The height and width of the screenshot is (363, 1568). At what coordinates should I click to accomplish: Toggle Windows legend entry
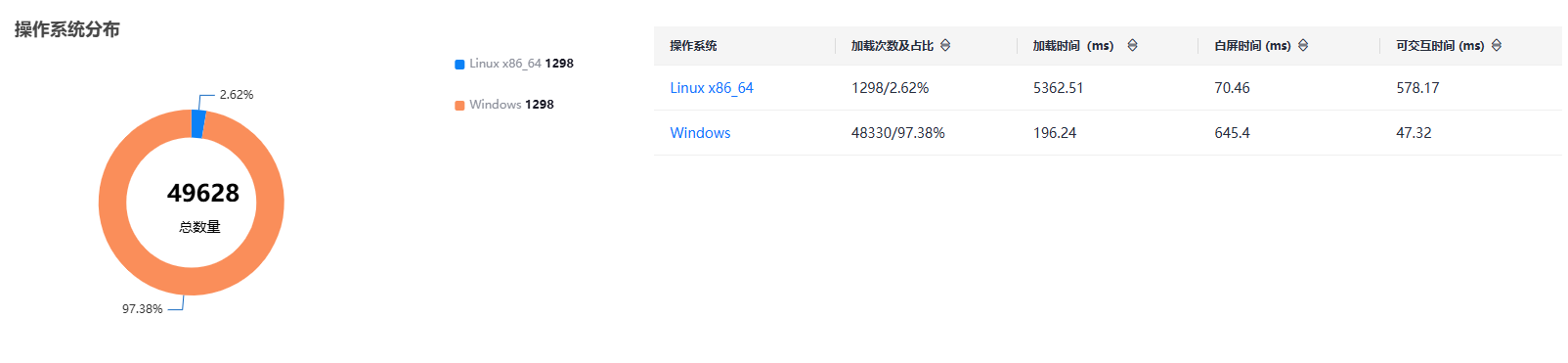(504, 105)
